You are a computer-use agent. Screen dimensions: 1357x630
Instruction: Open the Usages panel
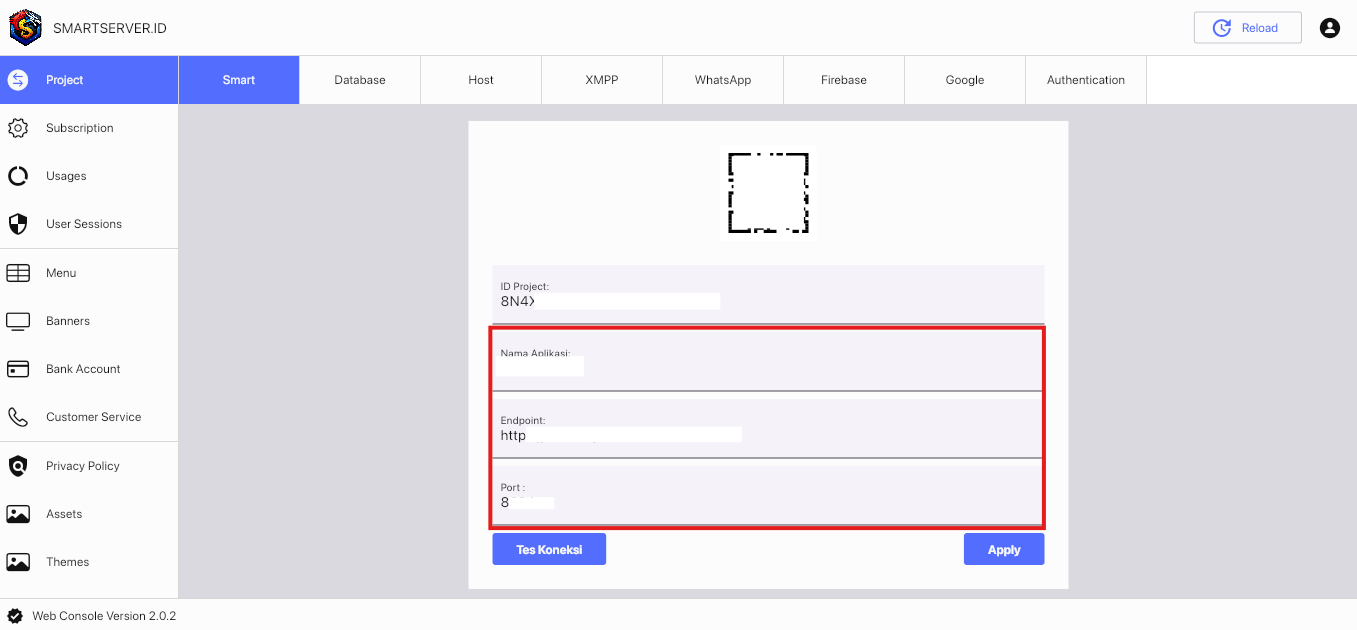(66, 175)
